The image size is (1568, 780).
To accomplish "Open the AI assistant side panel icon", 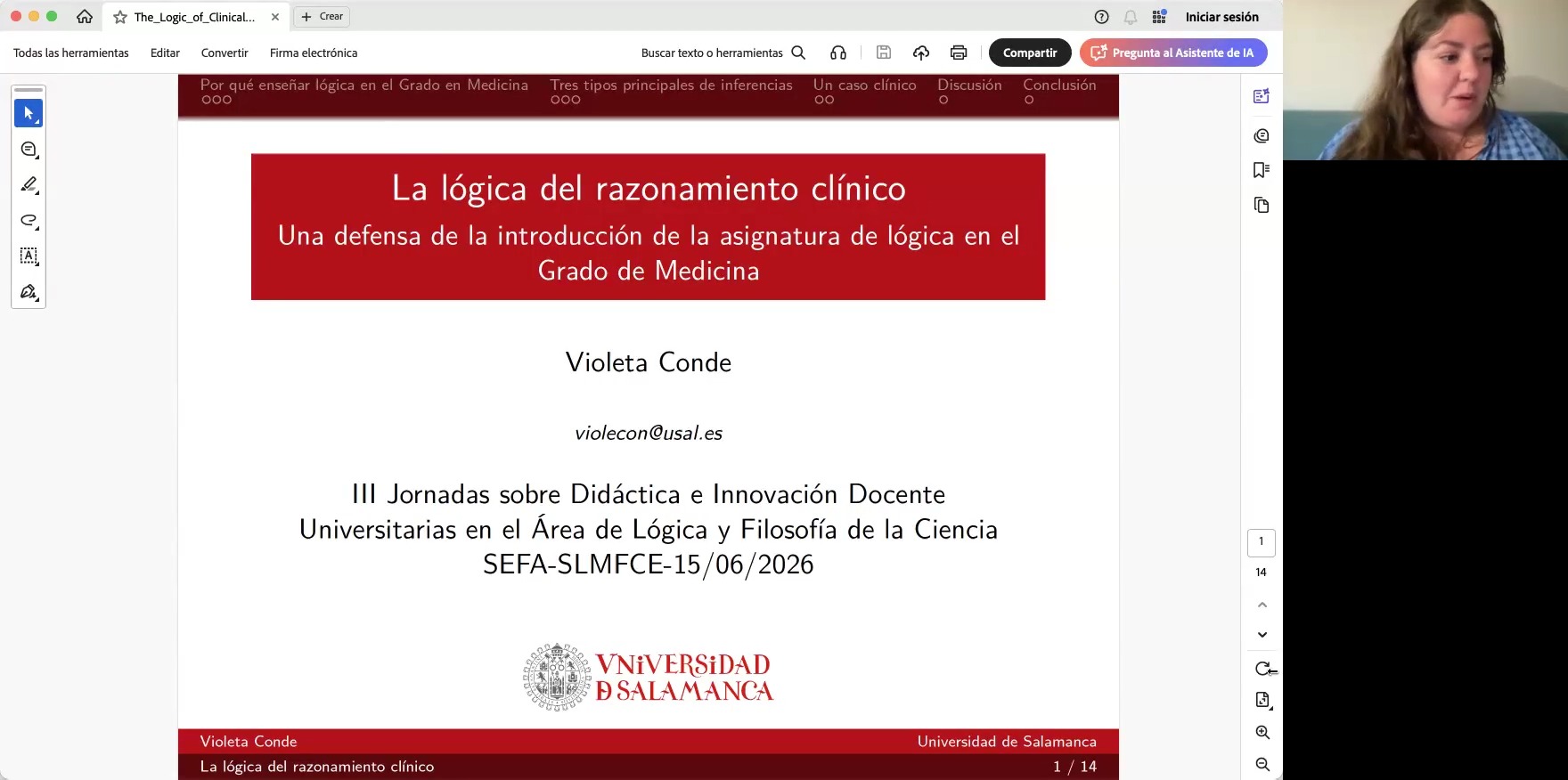I will click(1262, 96).
